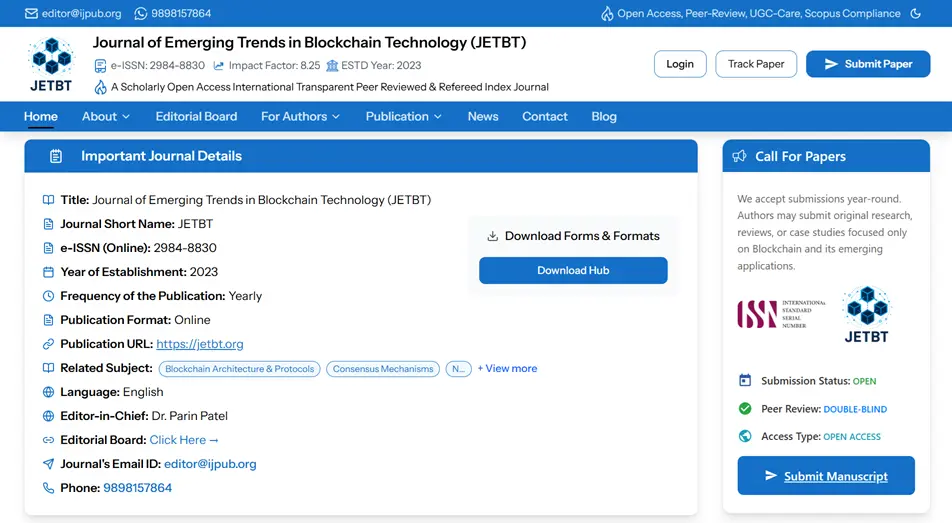
Task: Click the phone icon next to Phone
Action: pos(48,488)
